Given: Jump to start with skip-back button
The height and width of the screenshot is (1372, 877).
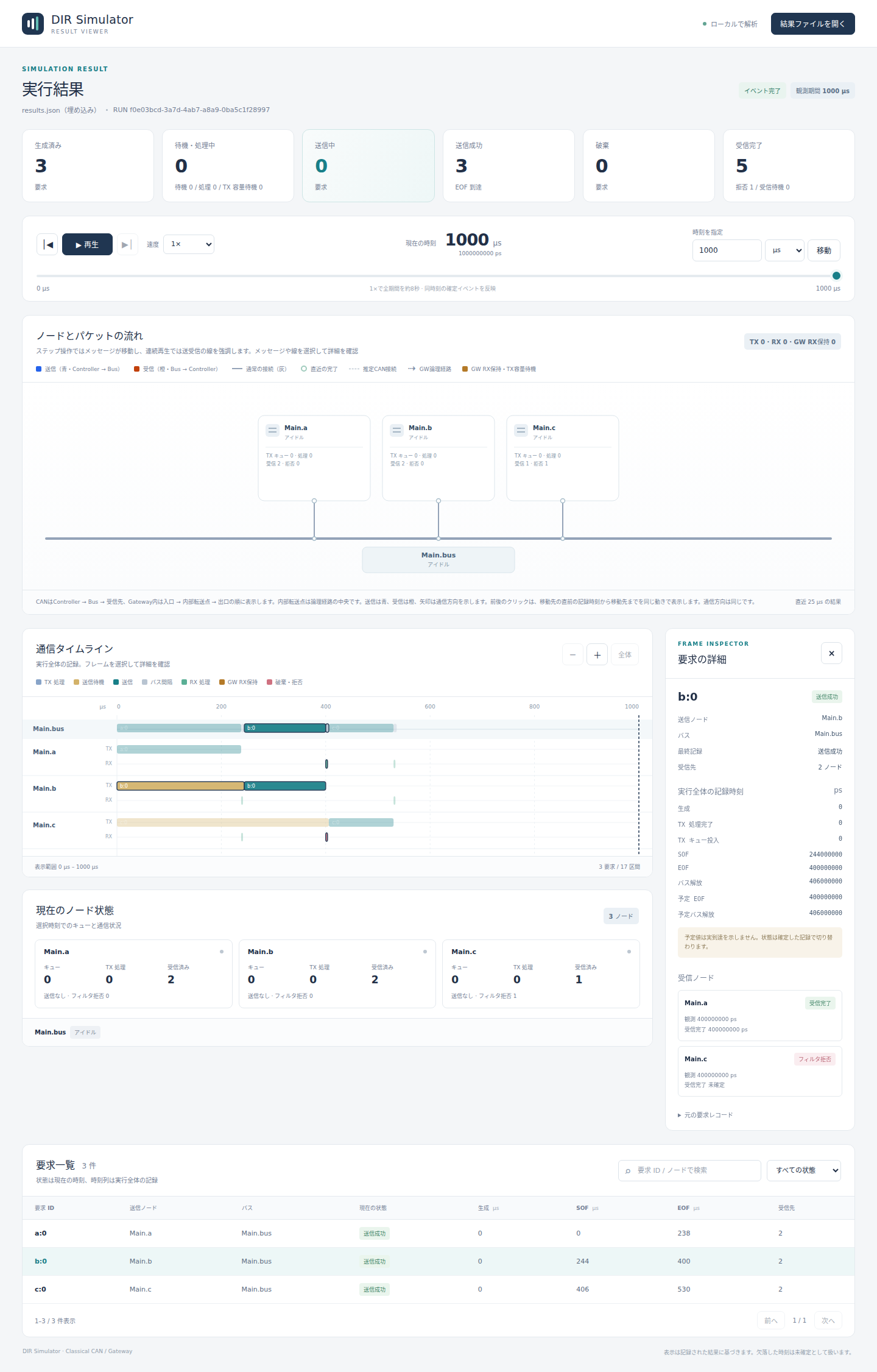Looking at the screenshot, I should click(48, 244).
